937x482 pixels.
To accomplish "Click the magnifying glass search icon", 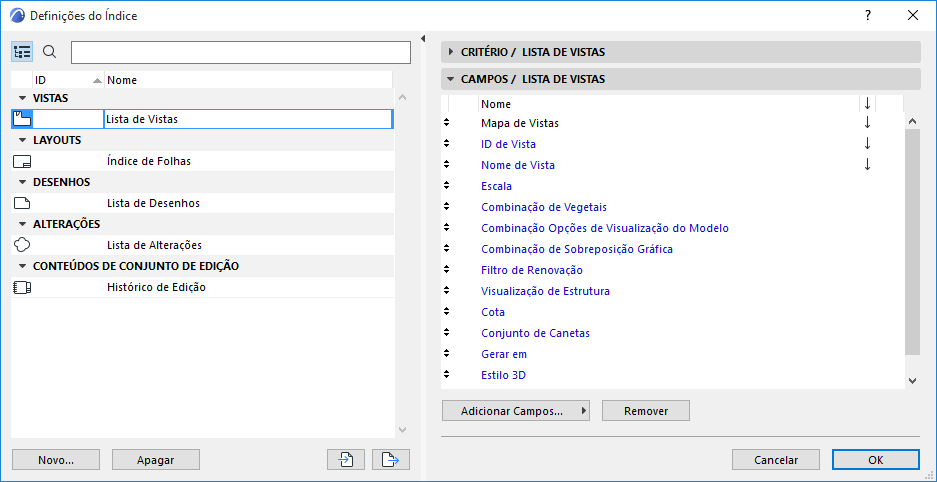I will pos(50,52).
